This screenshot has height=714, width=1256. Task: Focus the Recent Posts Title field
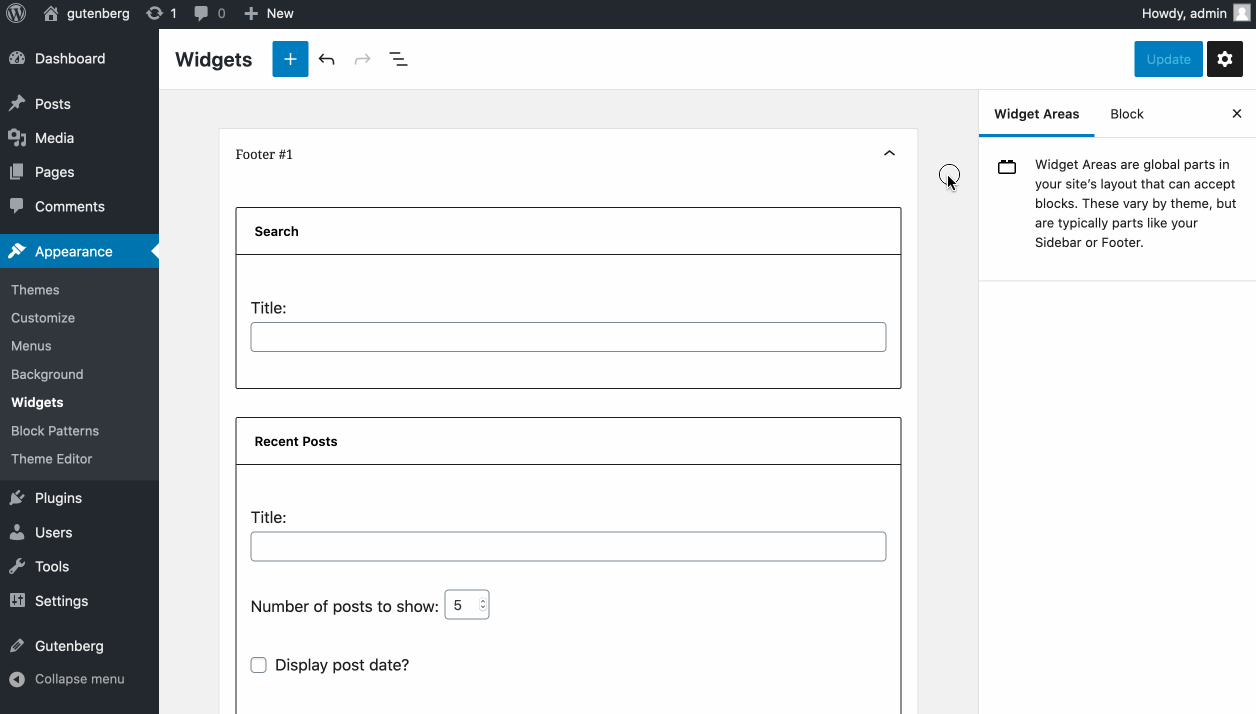(x=568, y=547)
